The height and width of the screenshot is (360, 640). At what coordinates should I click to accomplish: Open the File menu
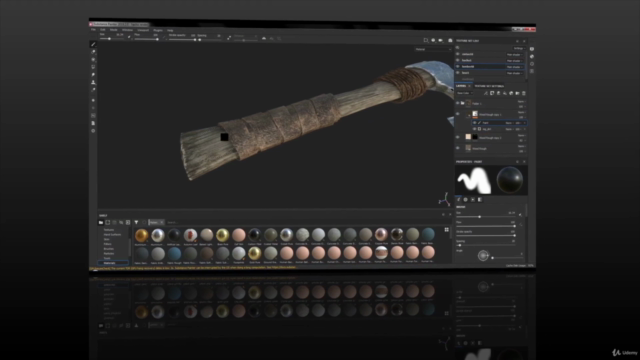coord(93,30)
